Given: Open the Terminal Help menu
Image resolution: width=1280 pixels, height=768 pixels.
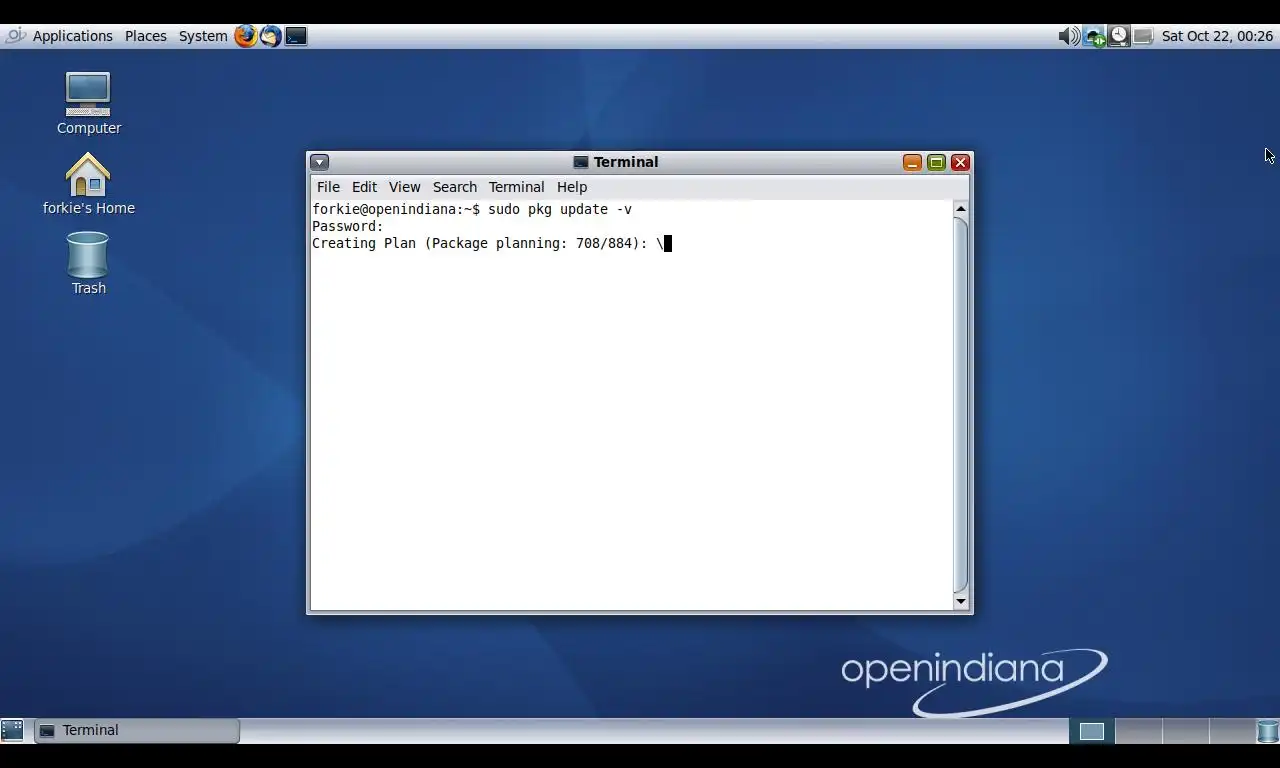Looking at the screenshot, I should [x=572, y=187].
